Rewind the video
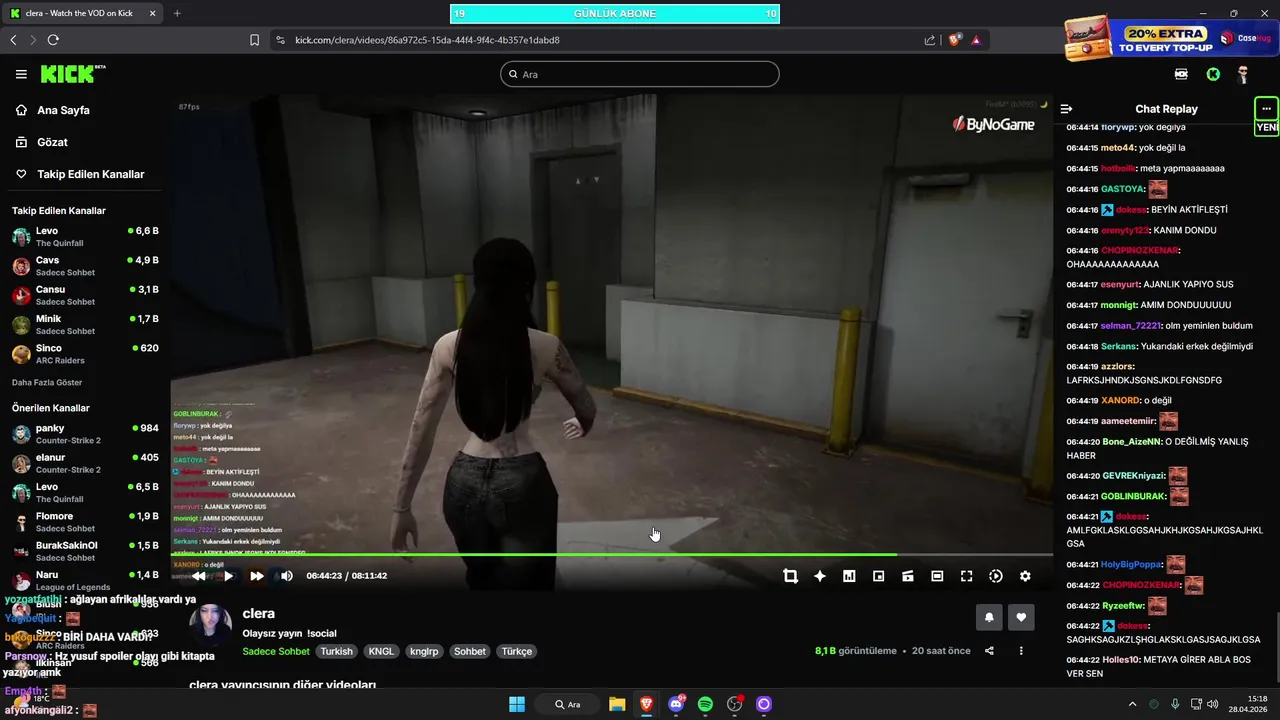This screenshot has width=1280, height=720. click(199, 576)
